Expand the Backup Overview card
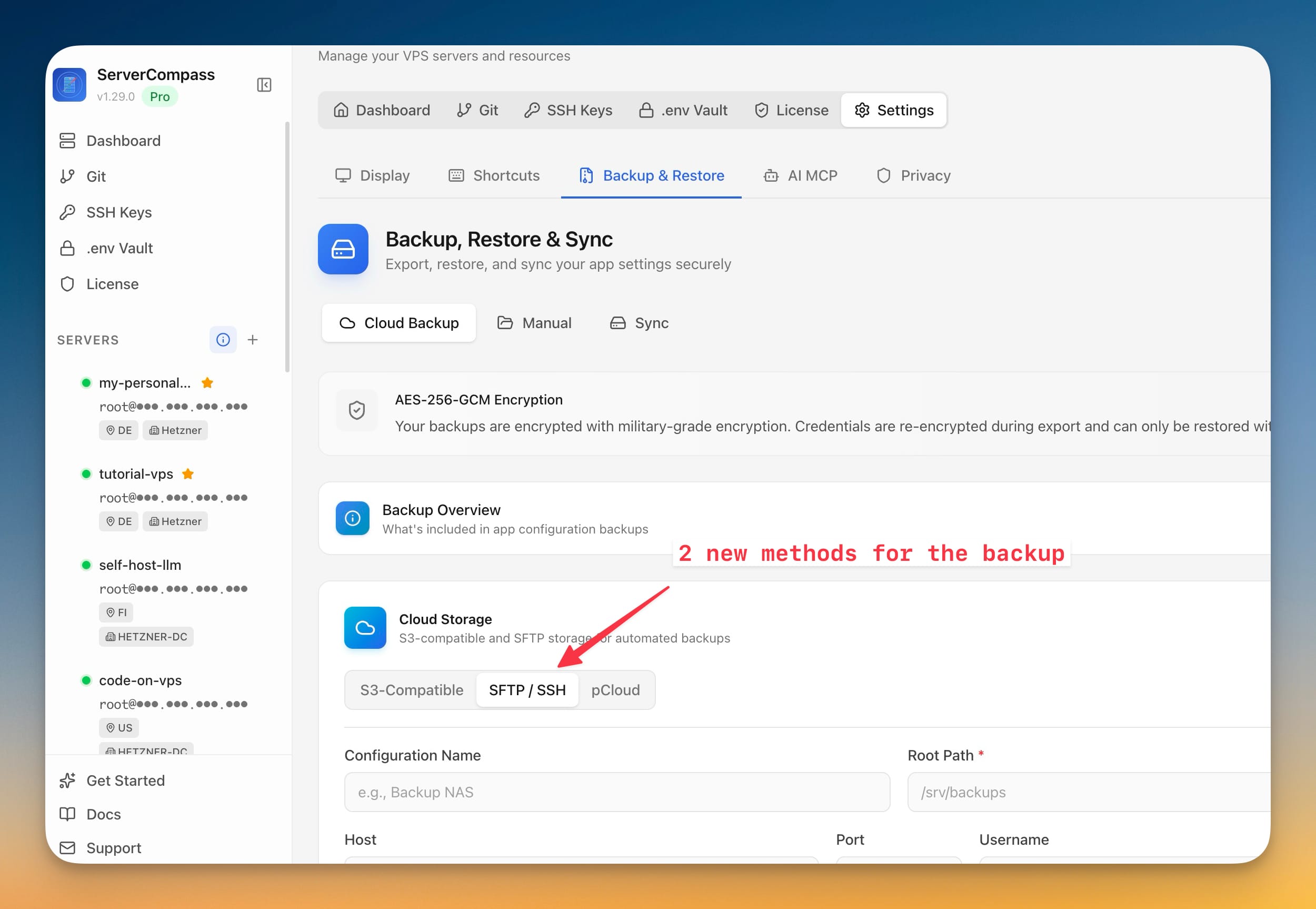This screenshot has width=1316, height=909. (x=795, y=518)
